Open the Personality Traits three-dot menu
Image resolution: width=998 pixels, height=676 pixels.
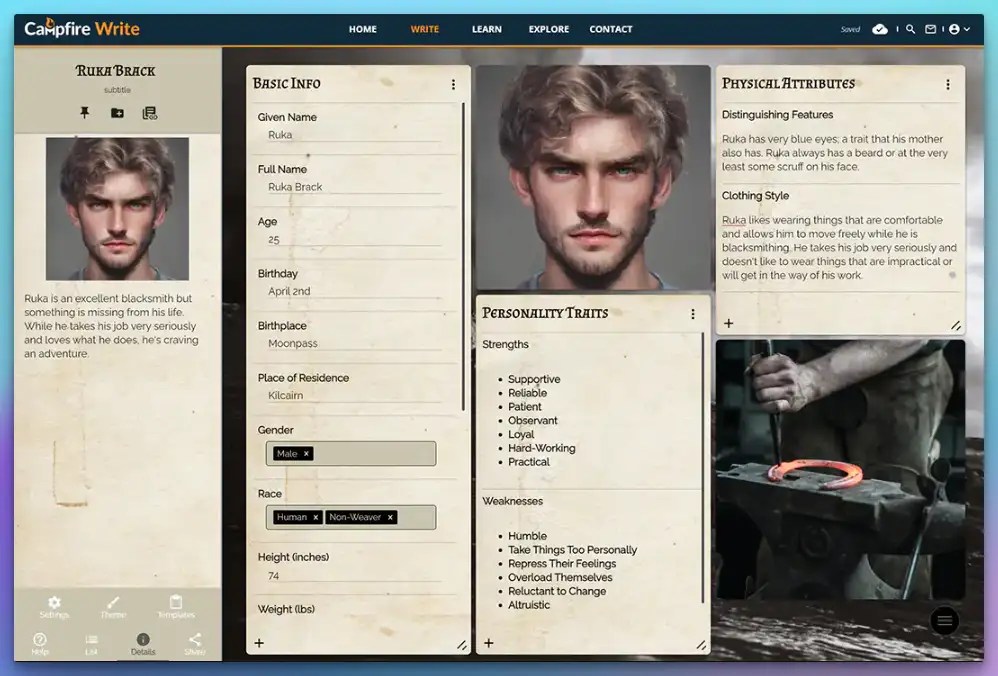[x=692, y=314]
